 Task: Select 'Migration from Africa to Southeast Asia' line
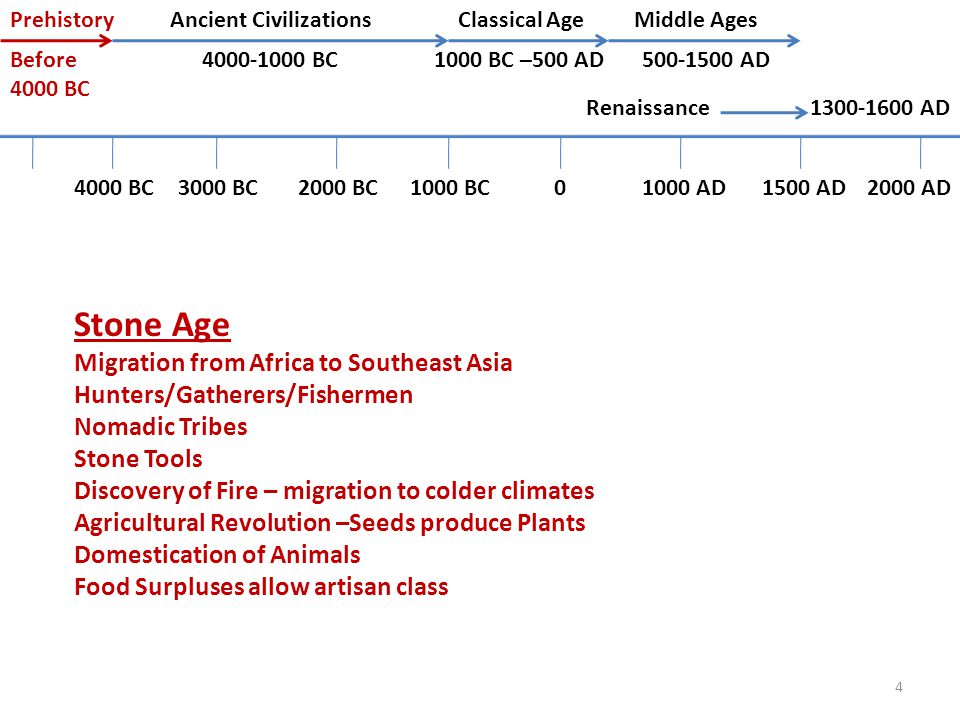pos(293,363)
